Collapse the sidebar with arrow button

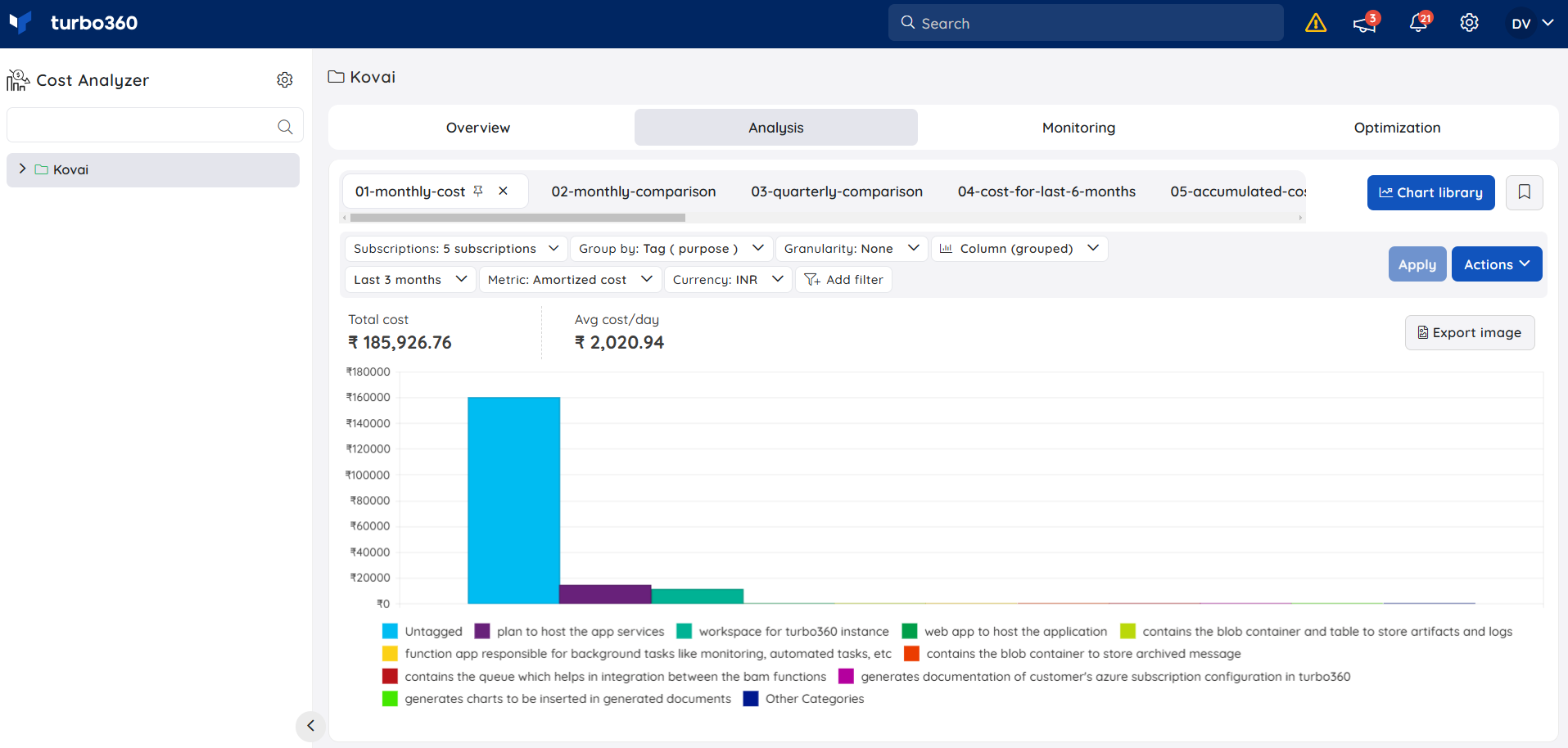coord(310,726)
